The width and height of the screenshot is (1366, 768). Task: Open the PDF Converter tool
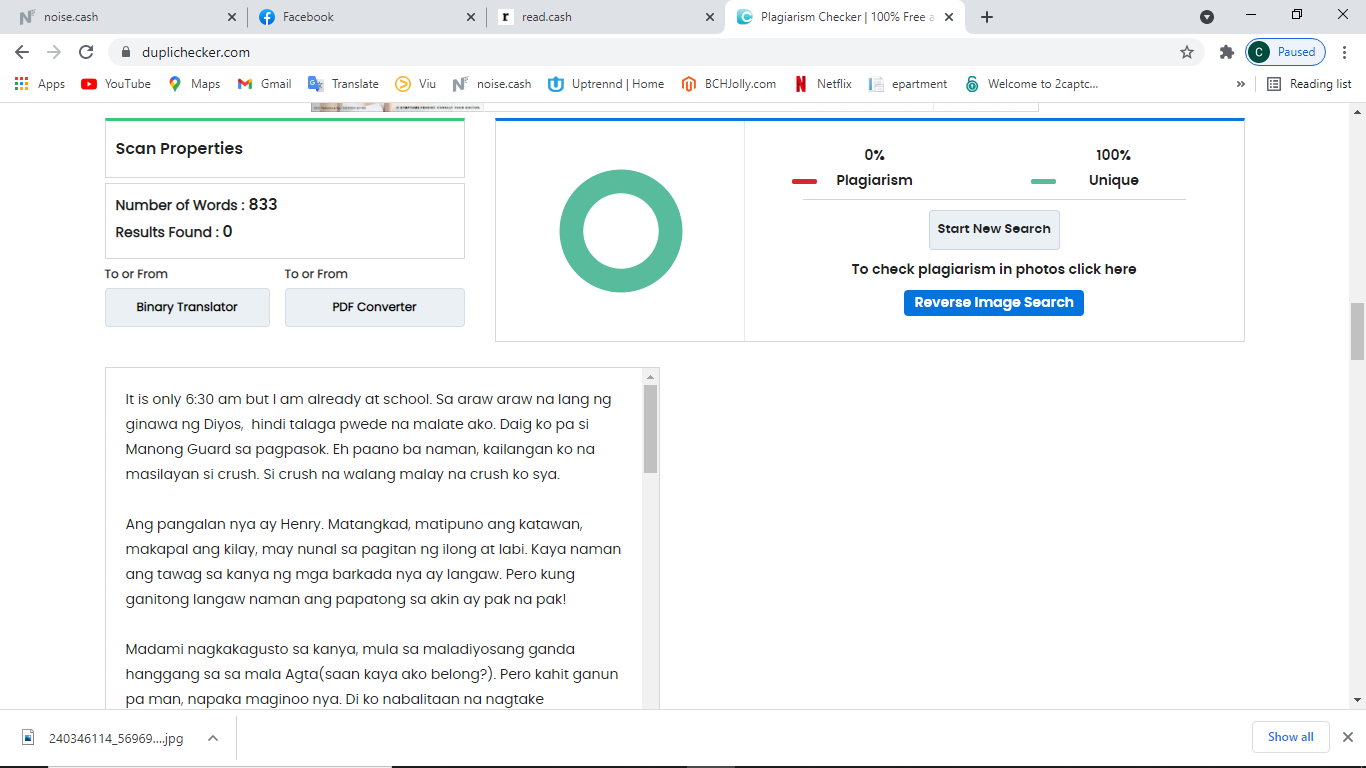pos(374,307)
